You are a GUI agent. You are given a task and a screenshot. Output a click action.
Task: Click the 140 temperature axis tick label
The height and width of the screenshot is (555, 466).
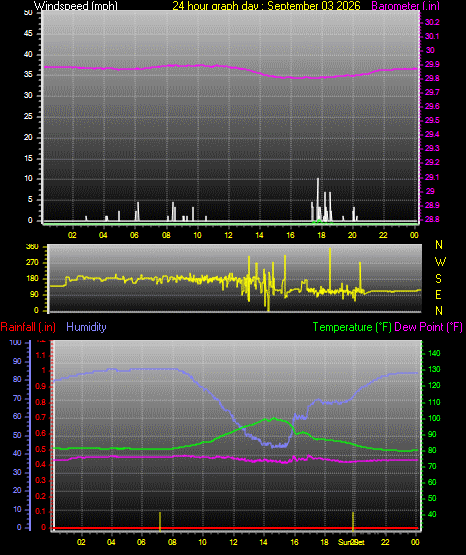click(x=434, y=353)
